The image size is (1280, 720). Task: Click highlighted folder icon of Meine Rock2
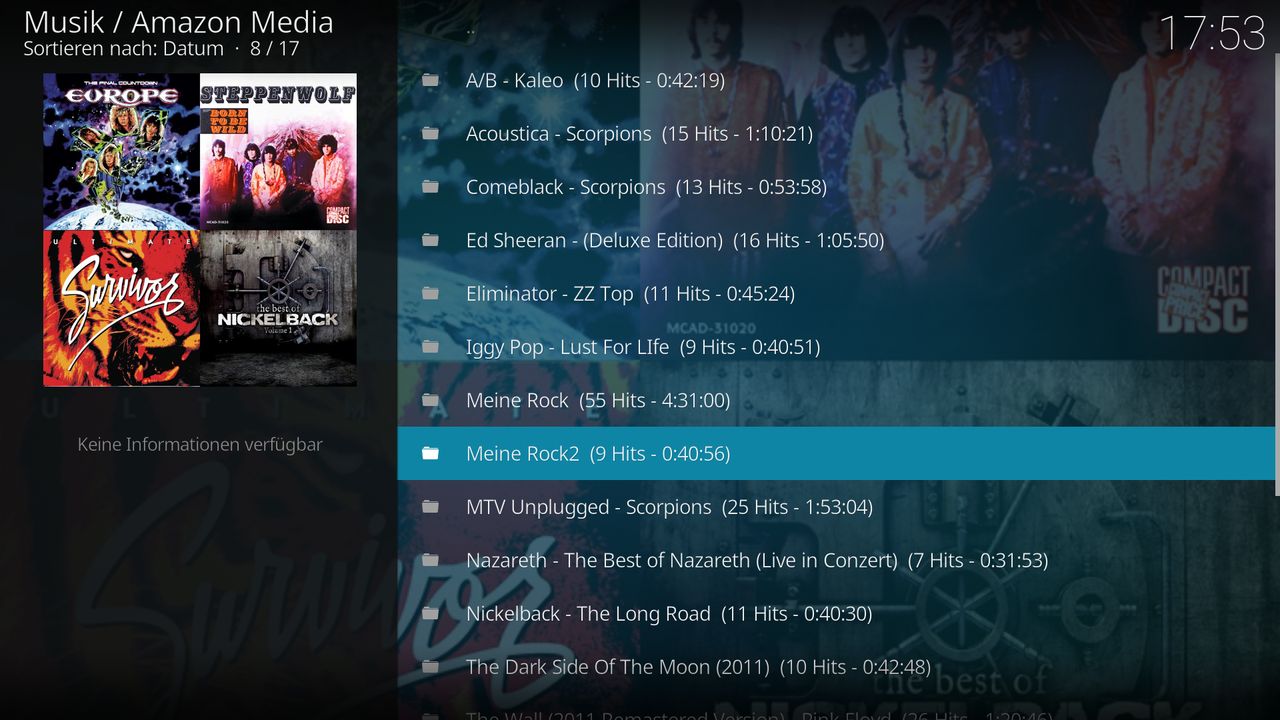430,453
